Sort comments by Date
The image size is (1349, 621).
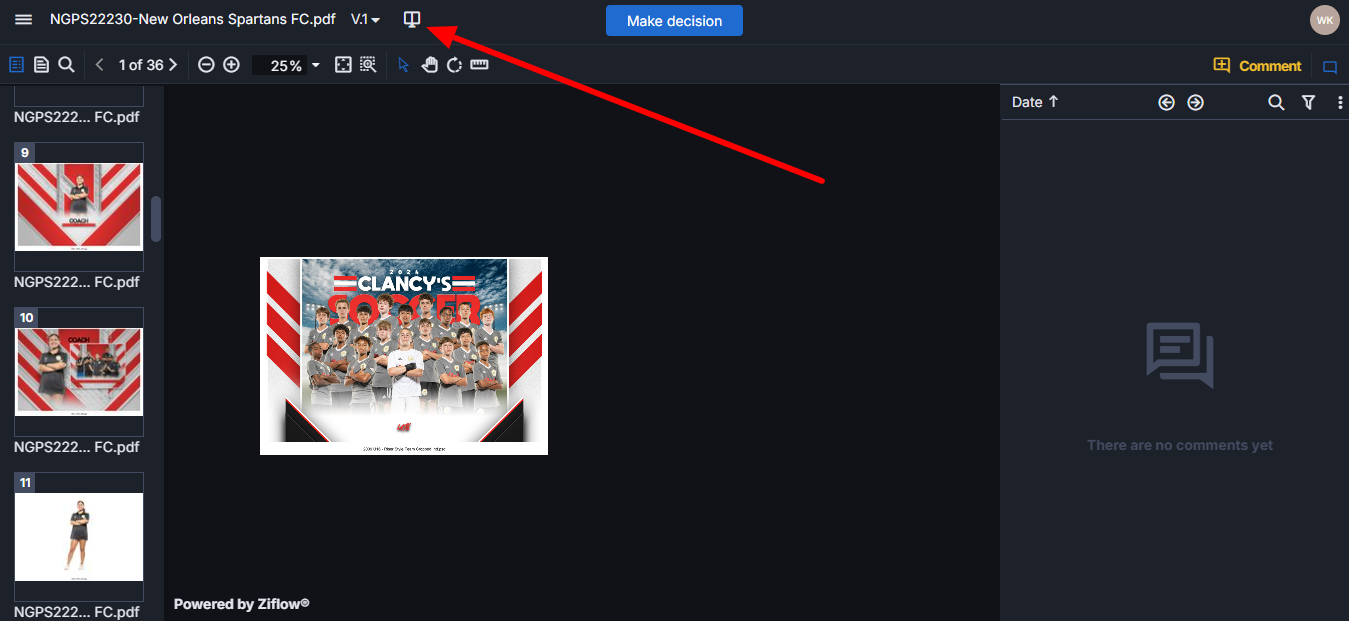click(x=1035, y=102)
